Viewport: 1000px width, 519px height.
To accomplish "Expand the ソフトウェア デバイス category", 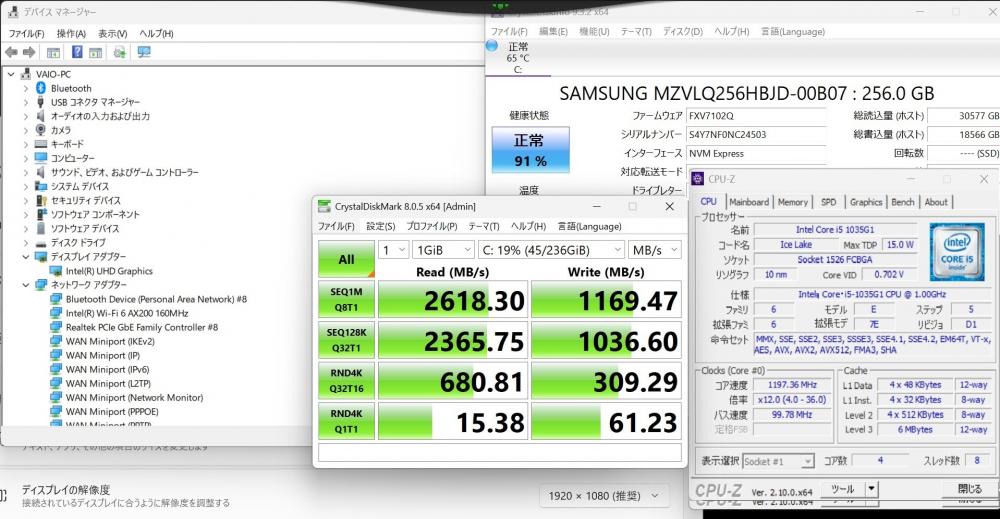I will coord(26,228).
